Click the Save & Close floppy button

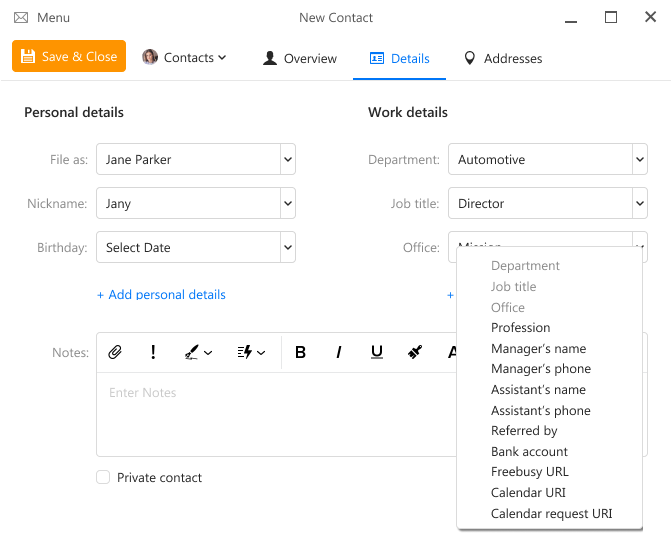[69, 56]
